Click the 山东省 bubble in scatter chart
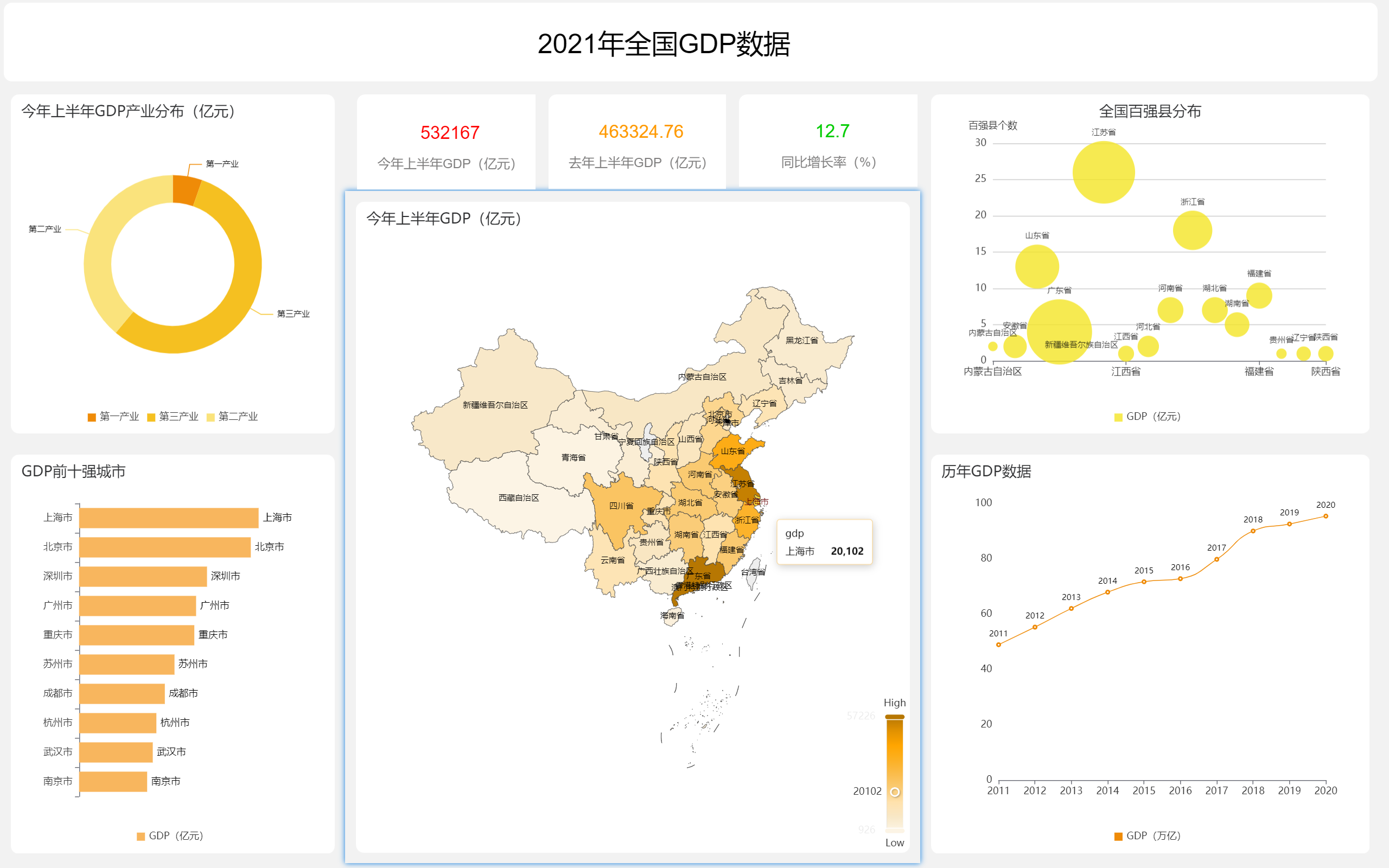Image resolution: width=1389 pixels, height=868 pixels. [1036, 266]
